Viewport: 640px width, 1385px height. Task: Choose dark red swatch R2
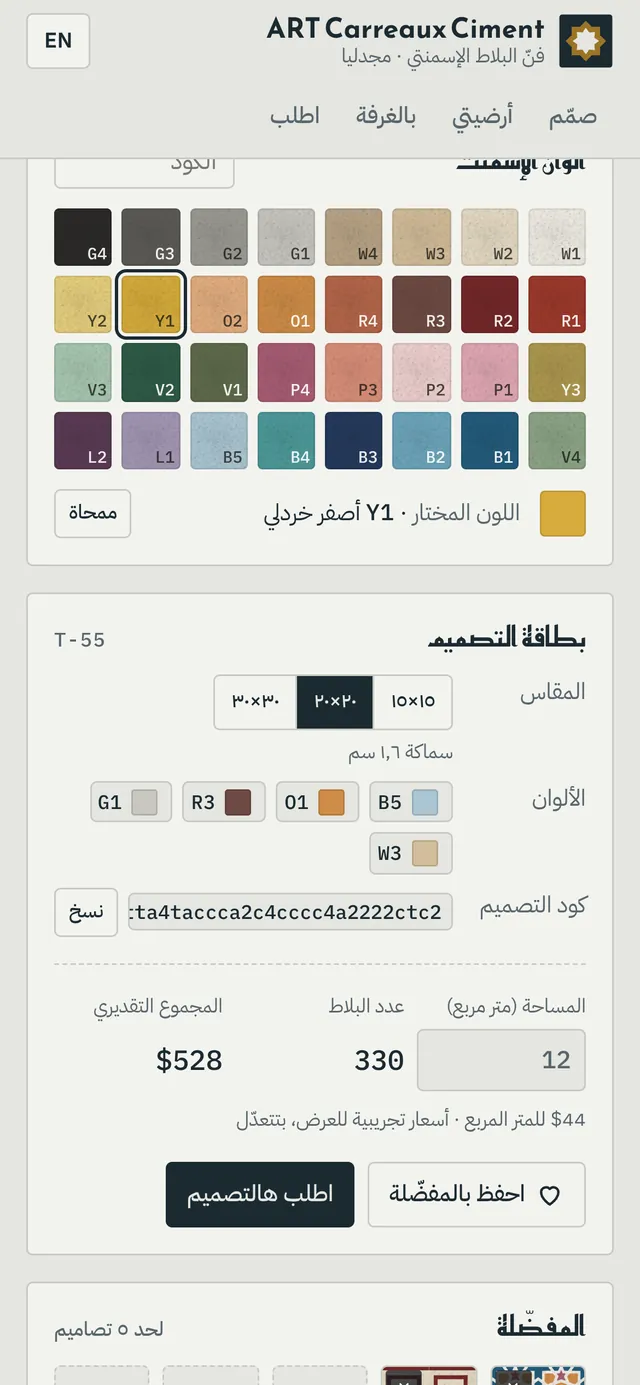[x=489, y=305]
